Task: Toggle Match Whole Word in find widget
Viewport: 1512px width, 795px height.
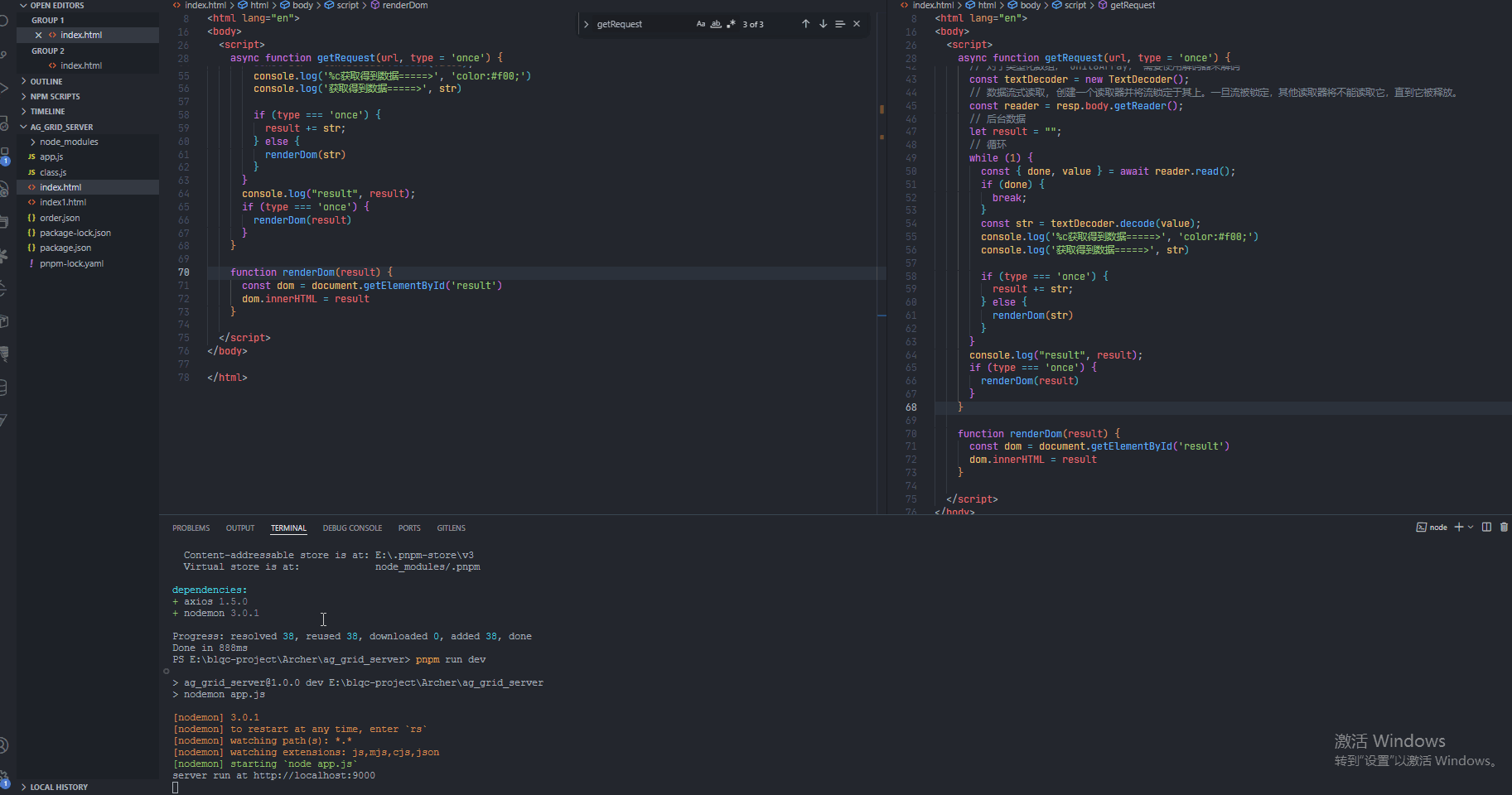Action: (716, 24)
